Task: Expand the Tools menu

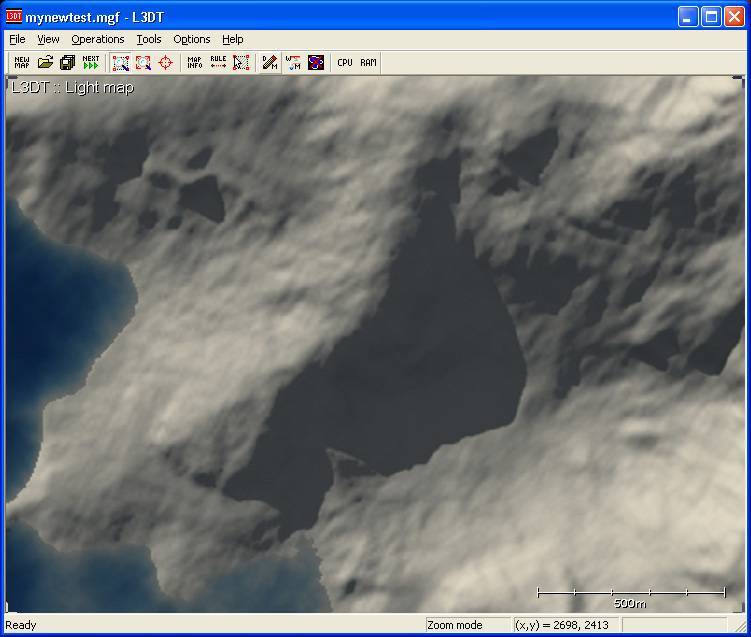Action: [x=149, y=39]
